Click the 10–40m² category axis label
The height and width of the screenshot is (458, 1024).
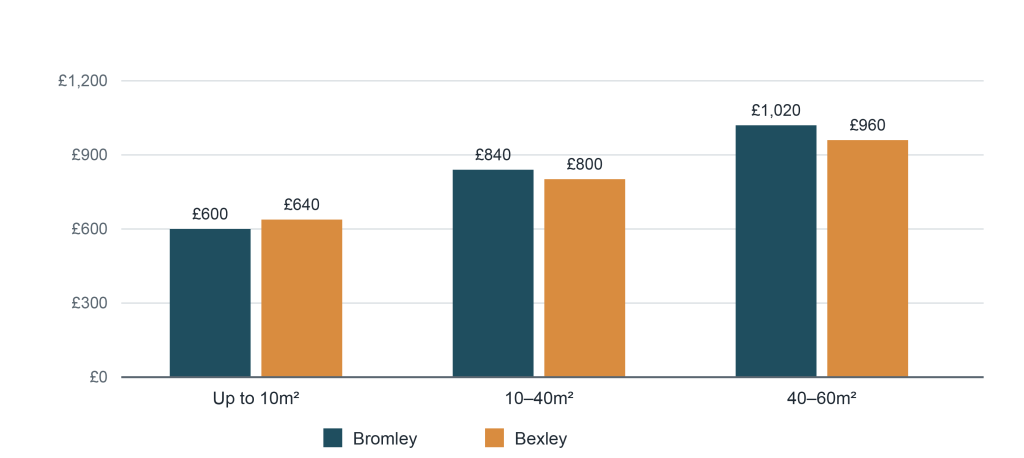click(539, 399)
